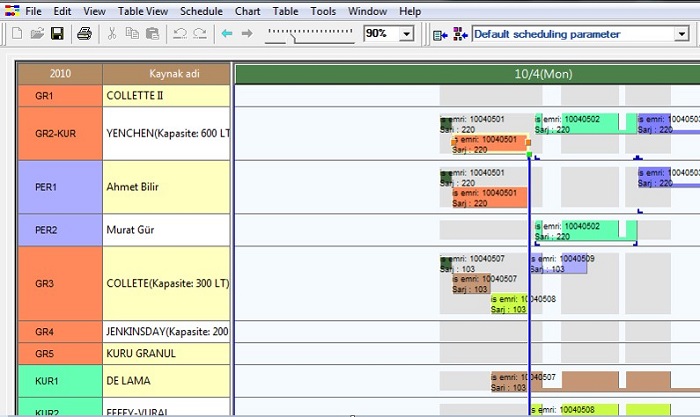Image resolution: width=700 pixels, height=417 pixels.
Task: Open the Table View menu
Action: [143, 11]
